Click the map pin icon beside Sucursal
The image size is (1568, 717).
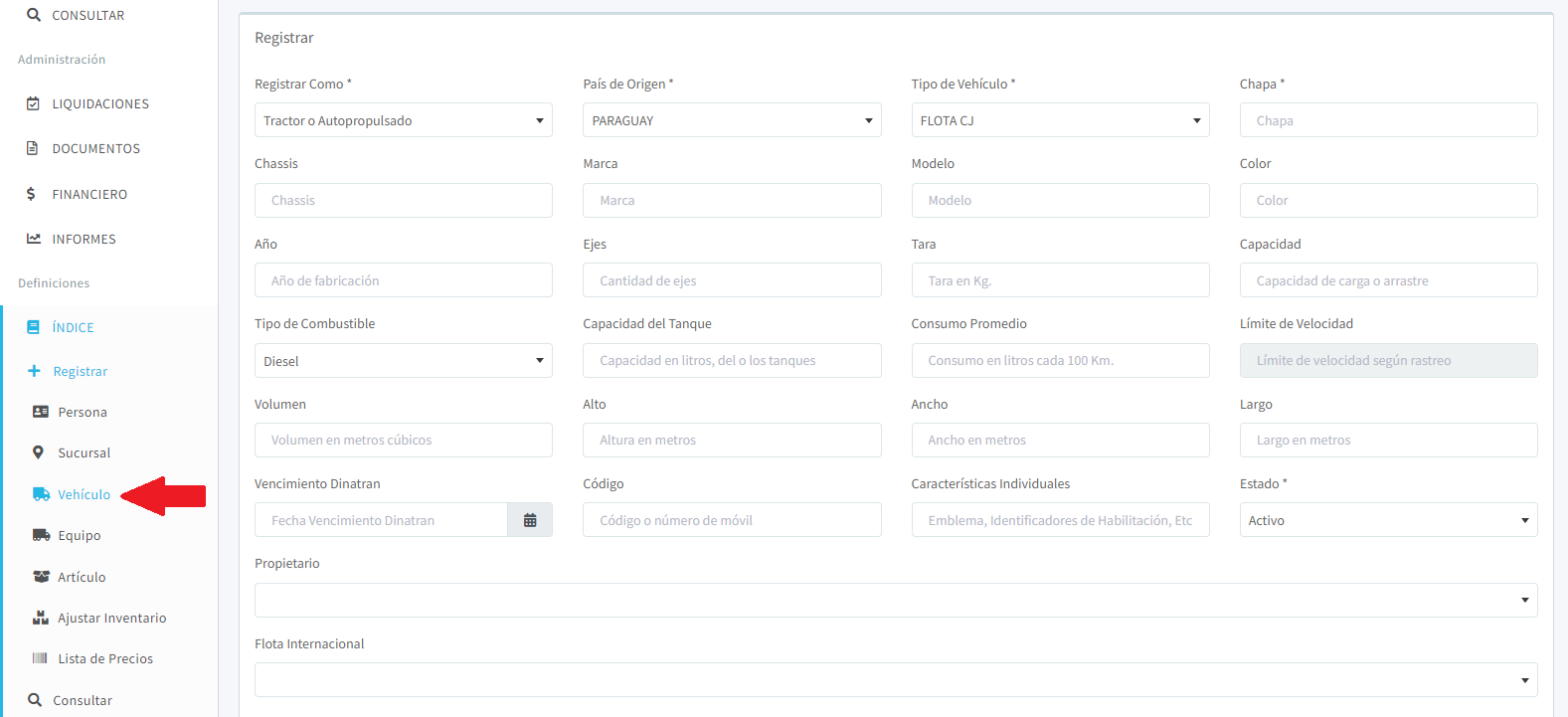pos(39,452)
